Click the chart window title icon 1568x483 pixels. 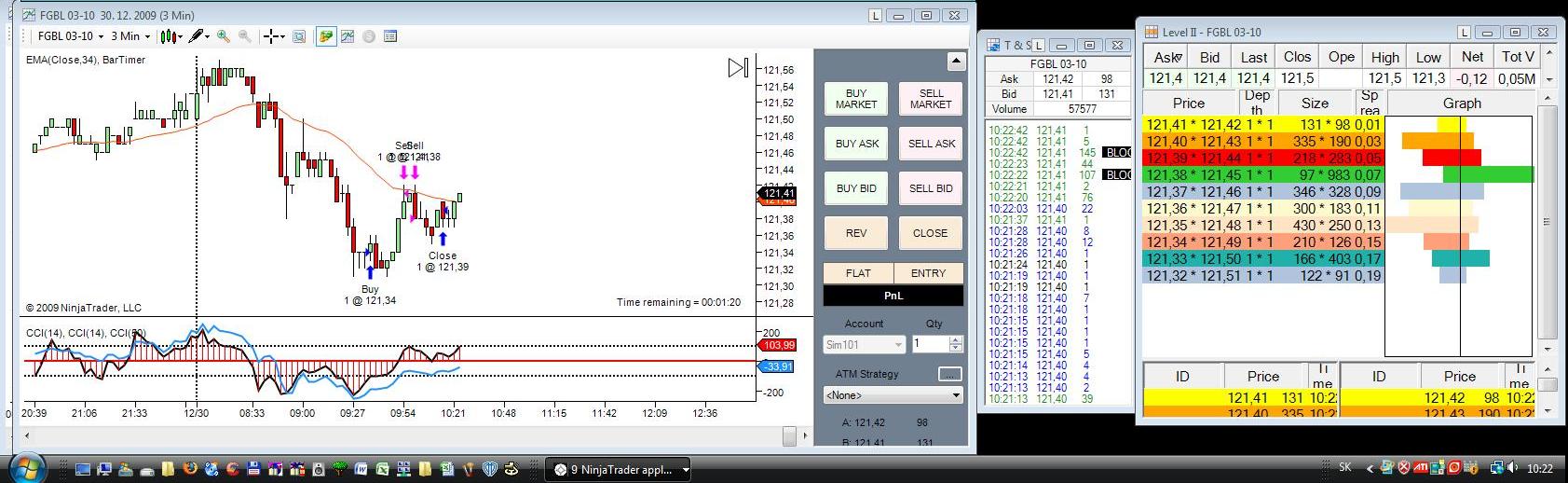28,15
